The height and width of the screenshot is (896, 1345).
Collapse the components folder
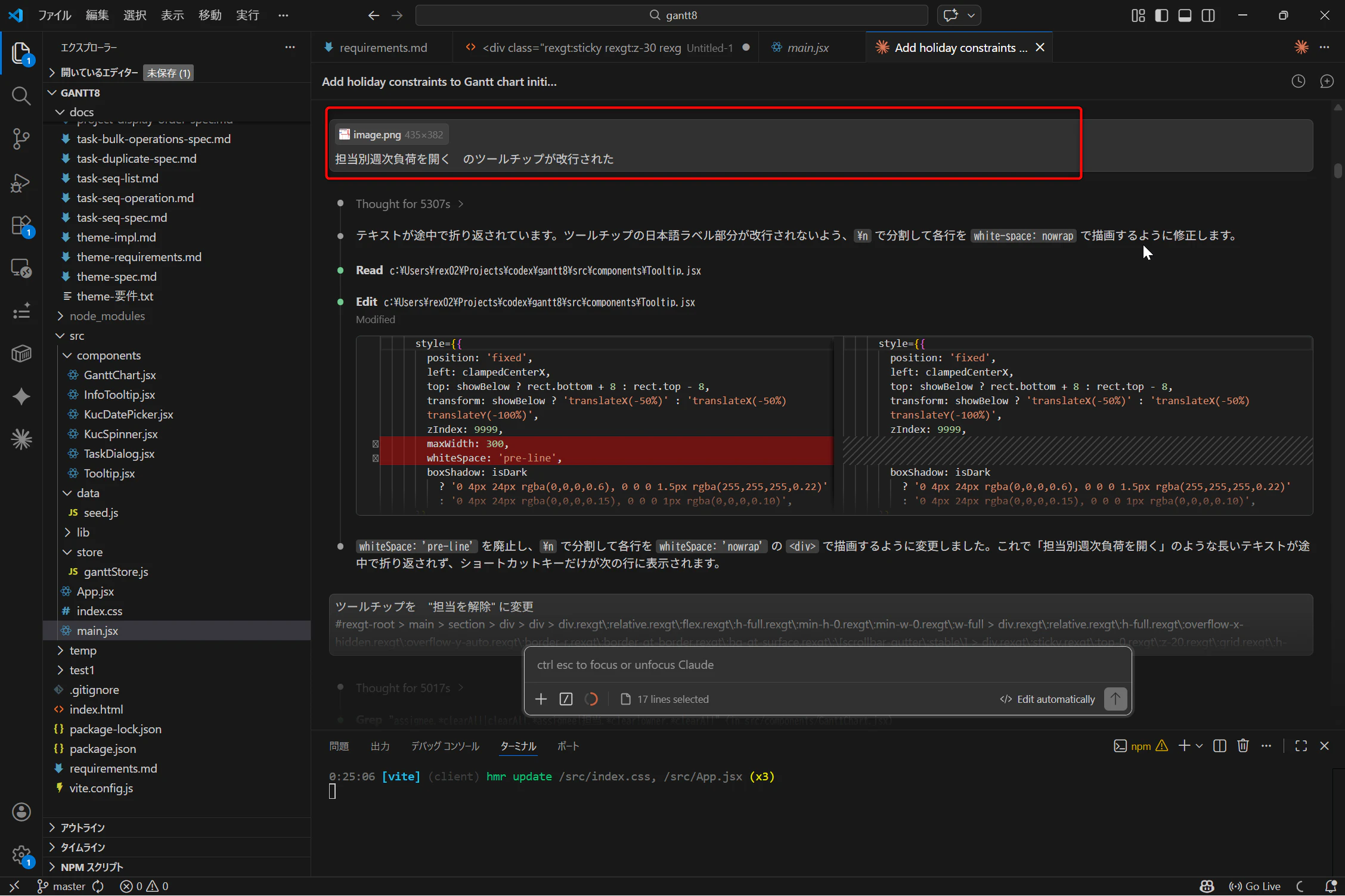pyautogui.click(x=109, y=355)
